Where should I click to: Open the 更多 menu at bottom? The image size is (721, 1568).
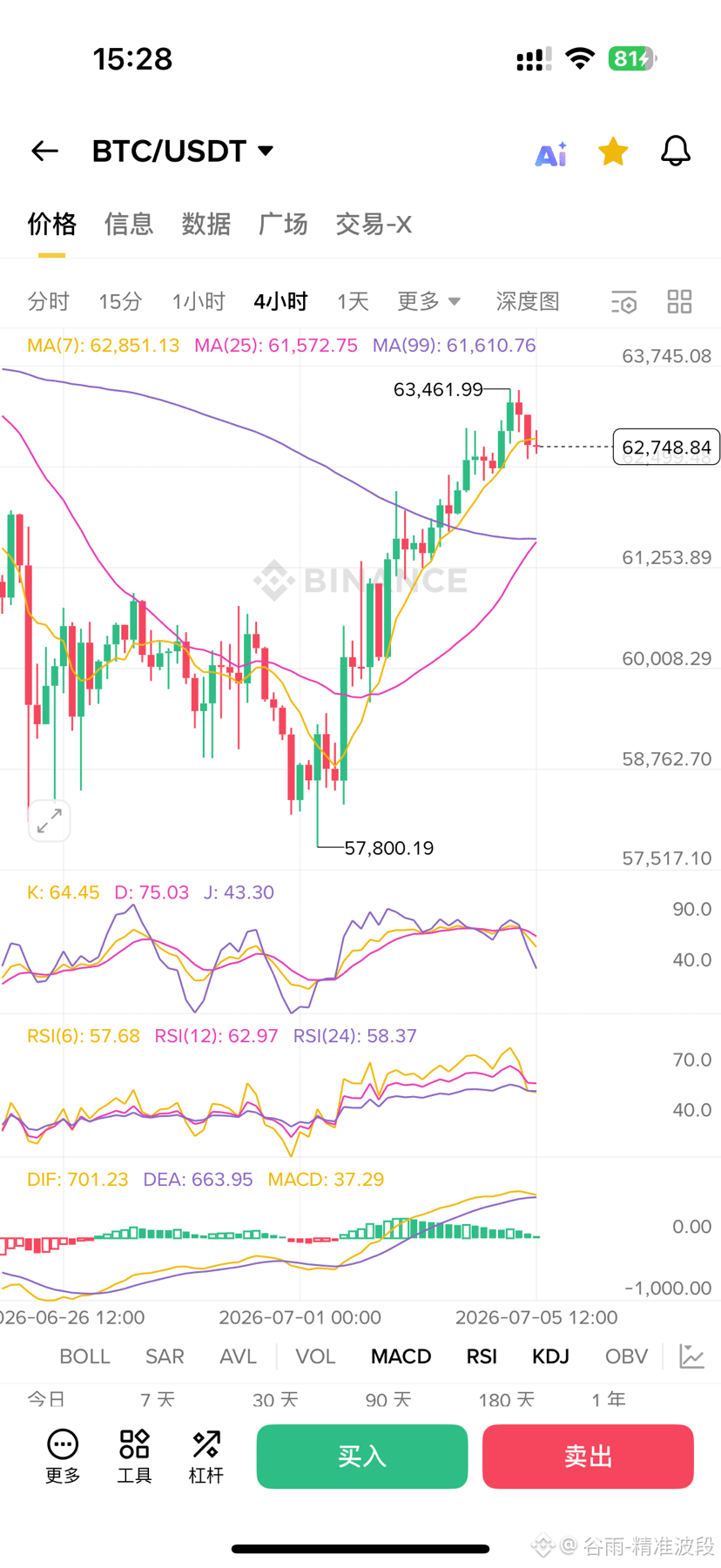point(63,1457)
